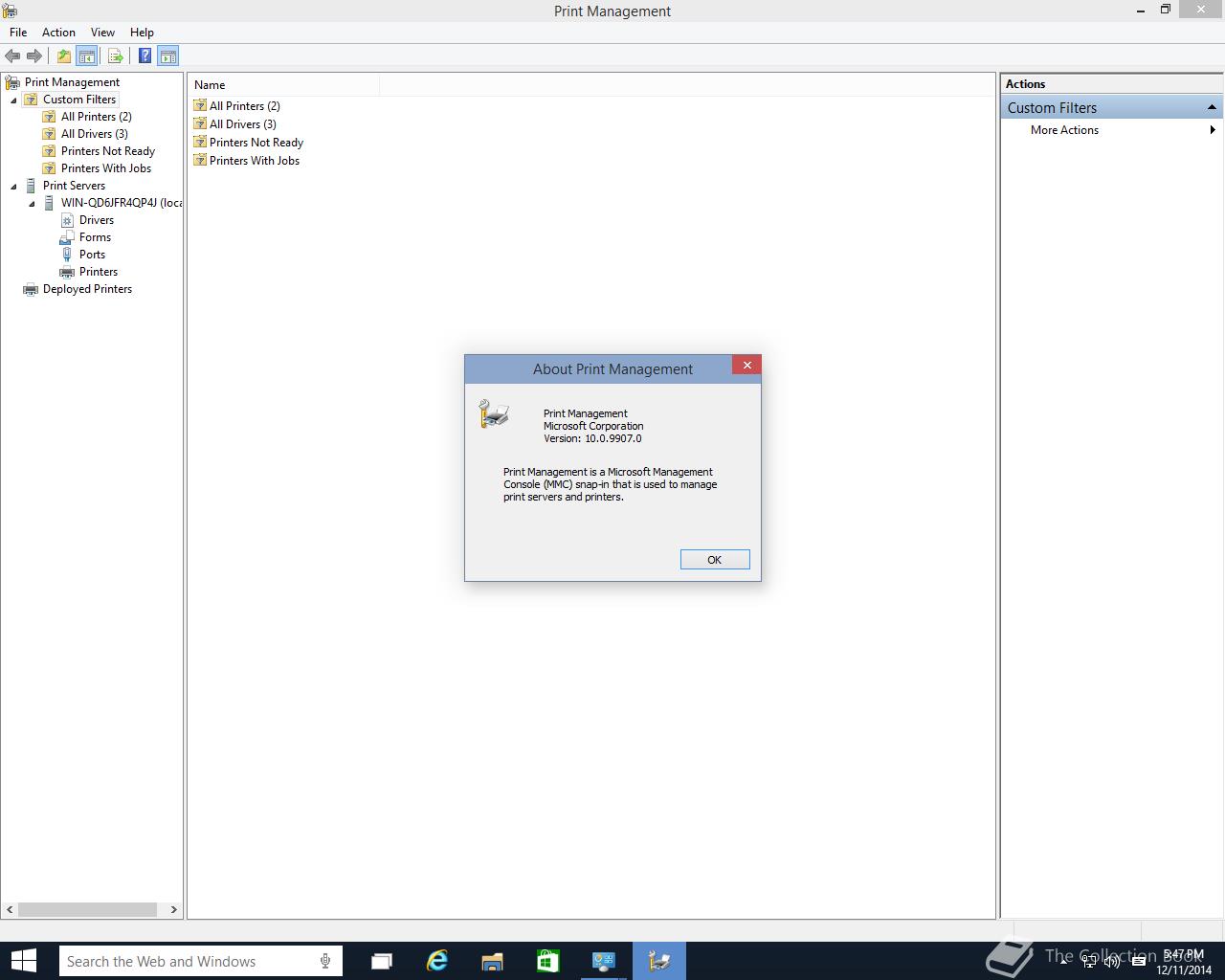1225x980 pixels.
Task: Open the Action menu
Action: pyautogui.click(x=58, y=32)
